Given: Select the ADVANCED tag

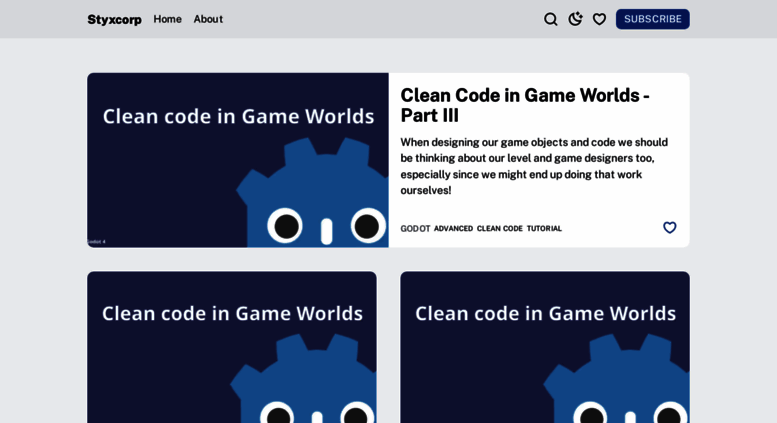Looking at the screenshot, I should [453, 228].
